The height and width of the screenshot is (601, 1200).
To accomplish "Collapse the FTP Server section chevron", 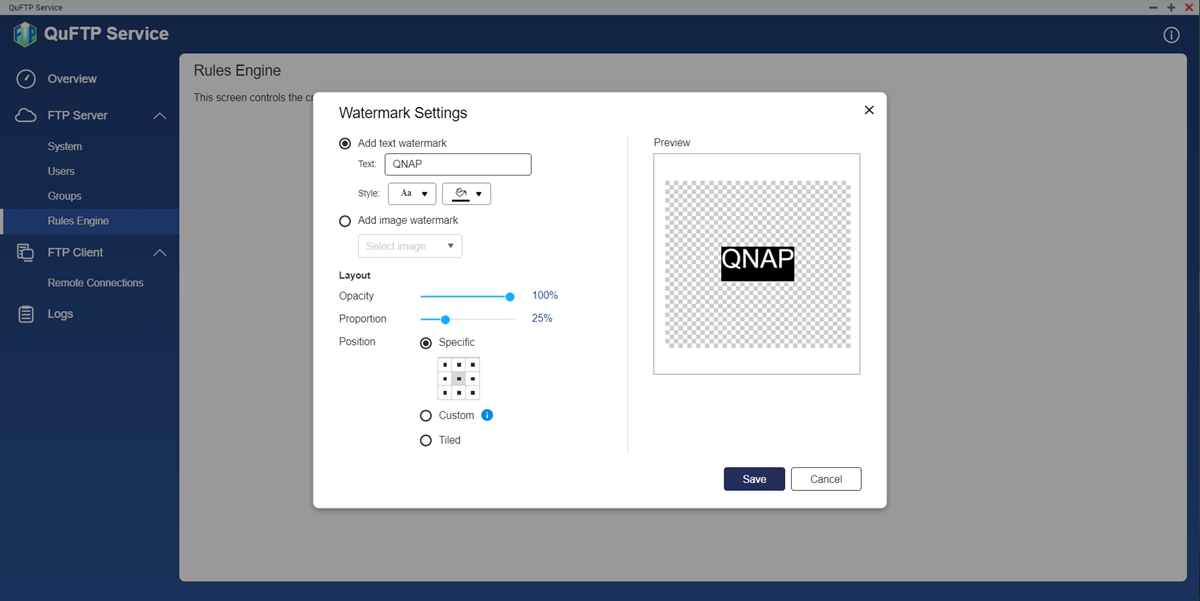I will [x=160, y=116].
